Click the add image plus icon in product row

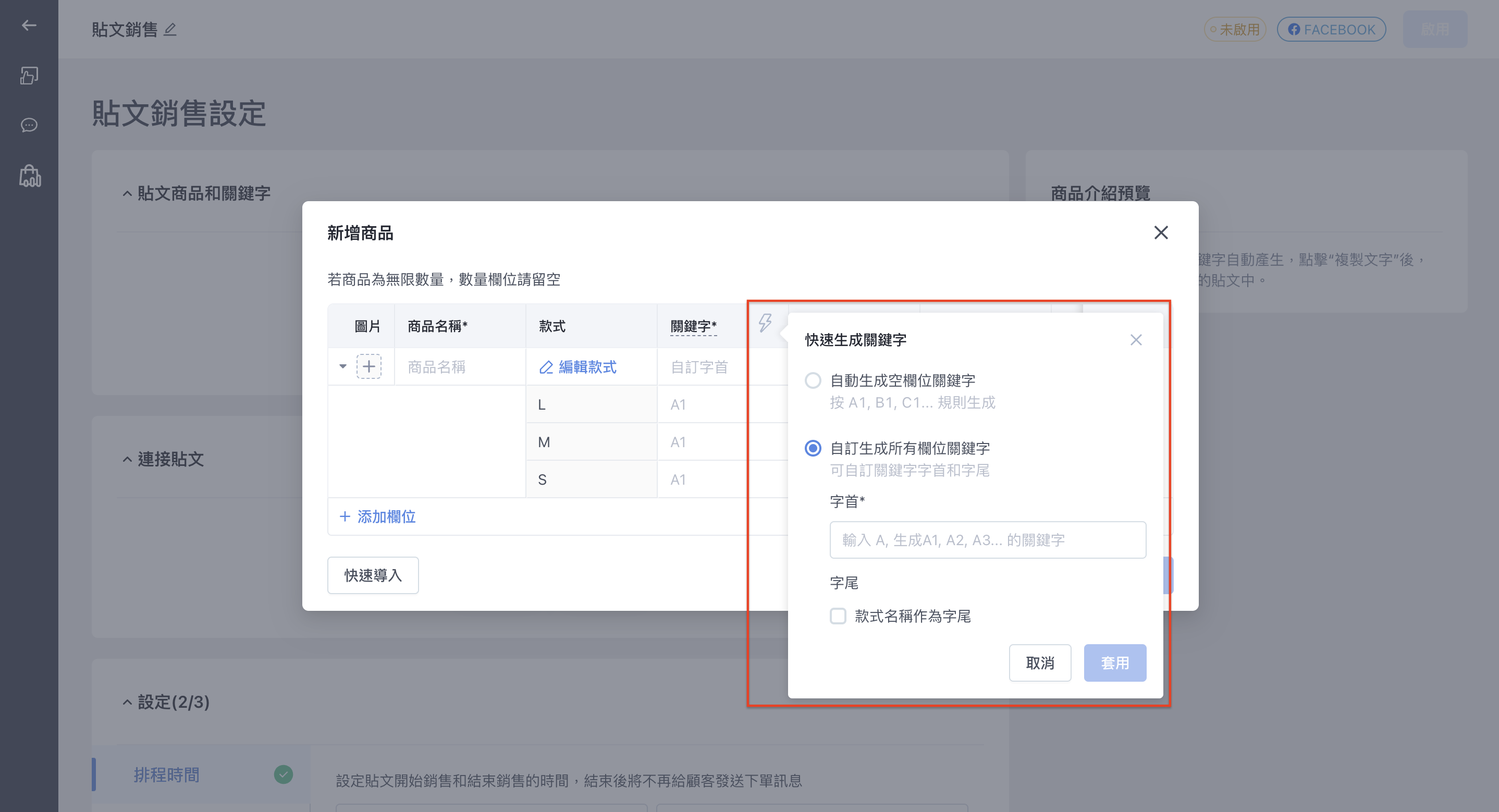(369, 367)
